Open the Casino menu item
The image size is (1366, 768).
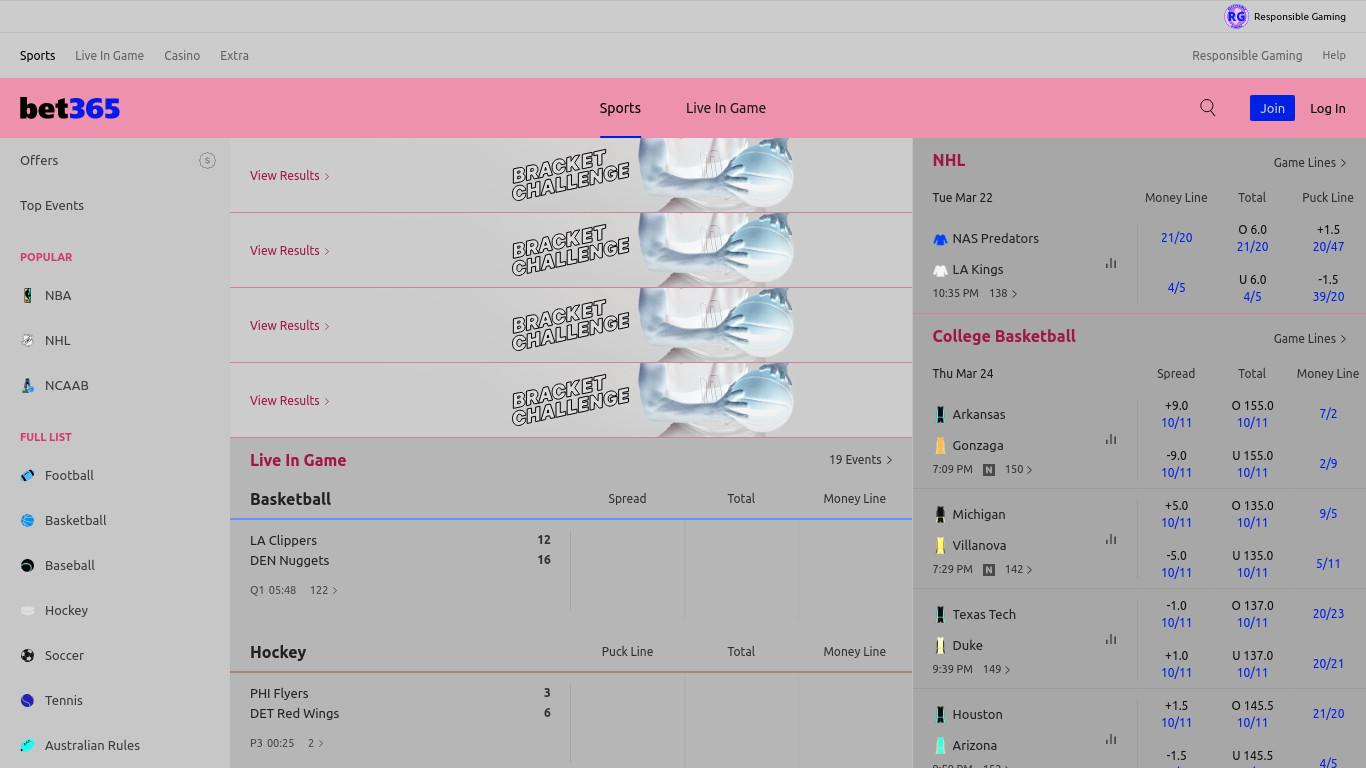pyautogui.click(x=182, y=56)
